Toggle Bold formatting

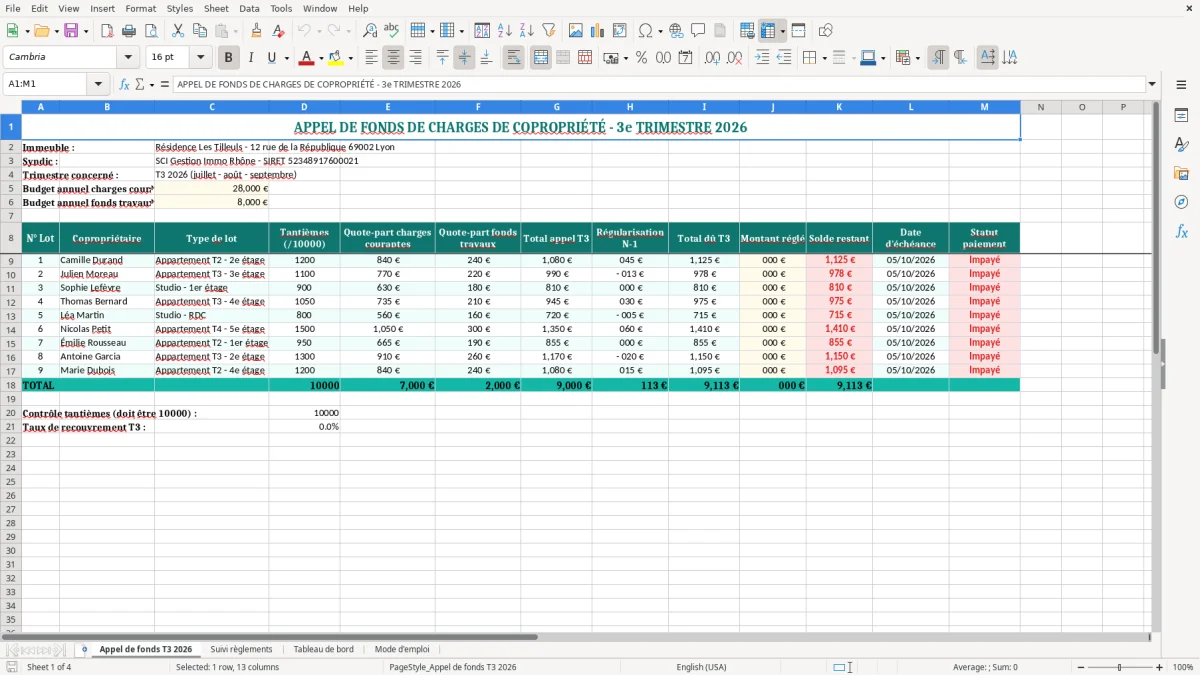pyautogui.click(x=229, y=58)
